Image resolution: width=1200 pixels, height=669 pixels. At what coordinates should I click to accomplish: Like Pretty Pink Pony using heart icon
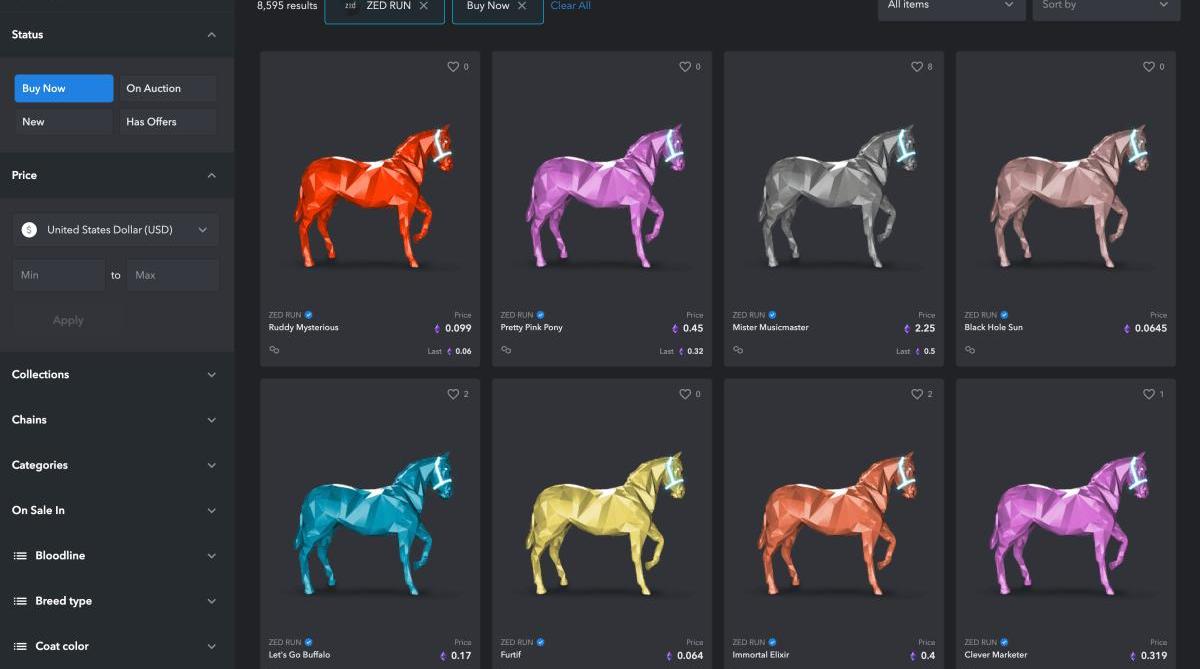click(684, 67)
